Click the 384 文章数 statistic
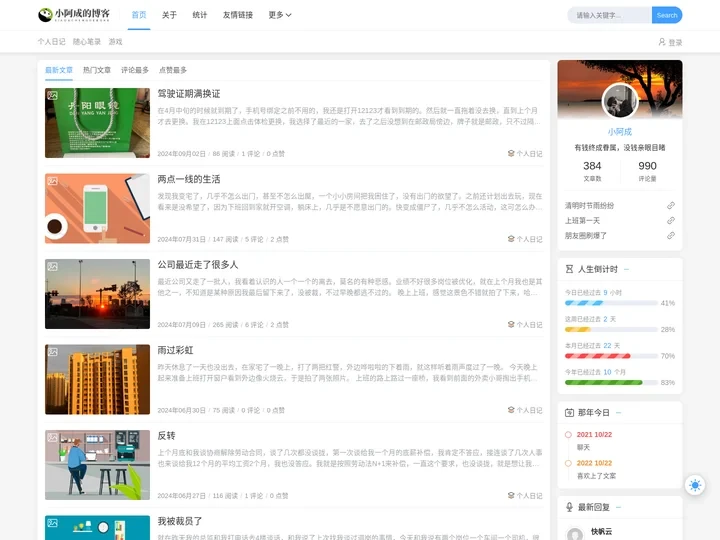 592,171
